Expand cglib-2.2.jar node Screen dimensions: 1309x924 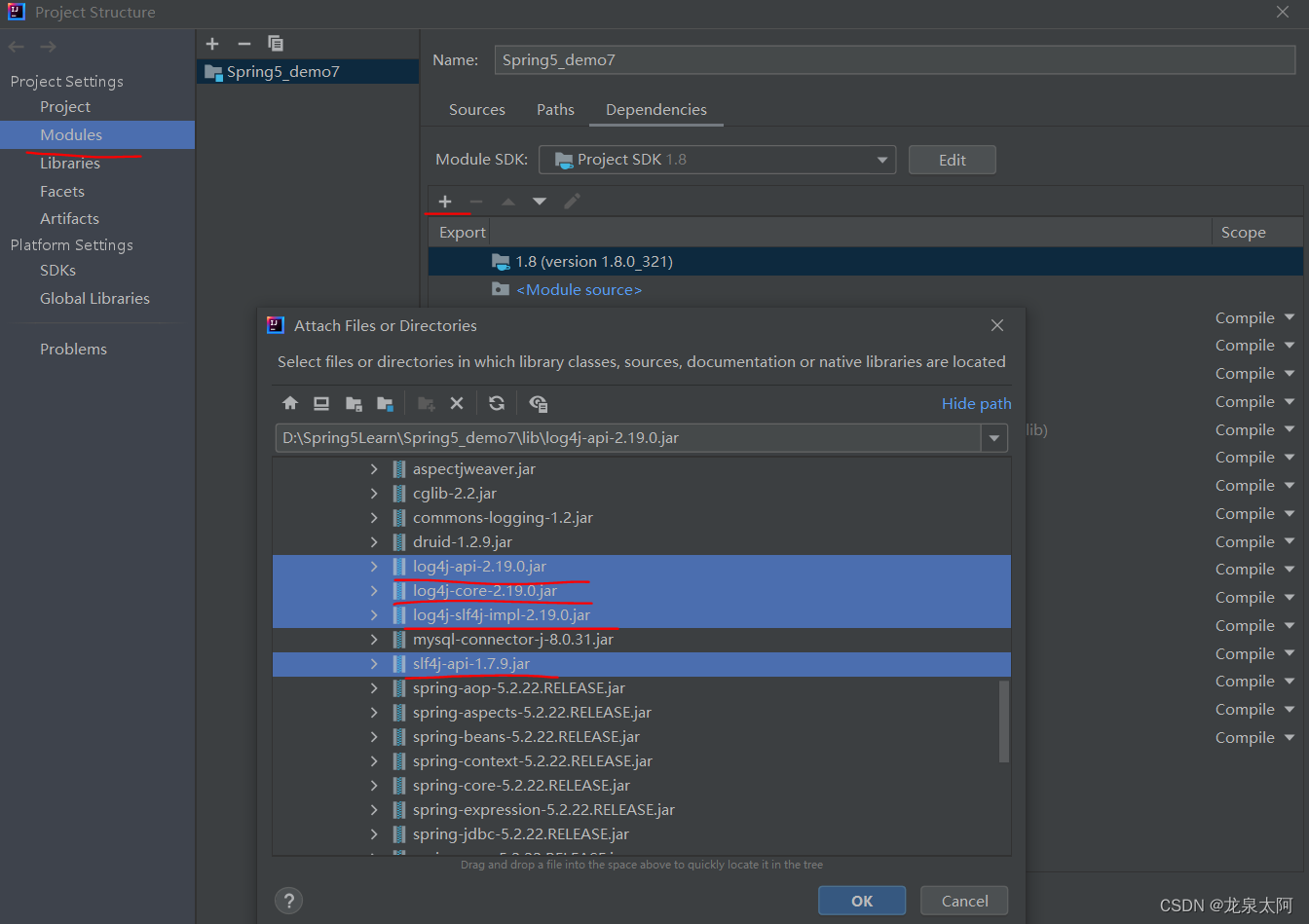374,494
